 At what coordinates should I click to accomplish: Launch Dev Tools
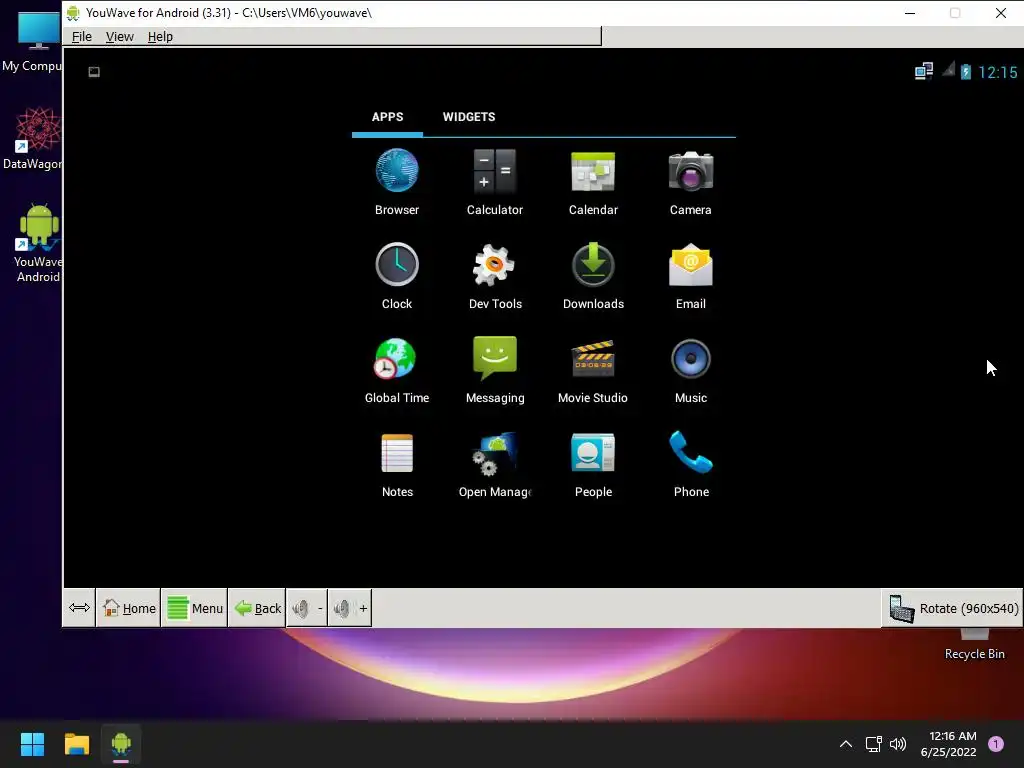click(494, 276)
